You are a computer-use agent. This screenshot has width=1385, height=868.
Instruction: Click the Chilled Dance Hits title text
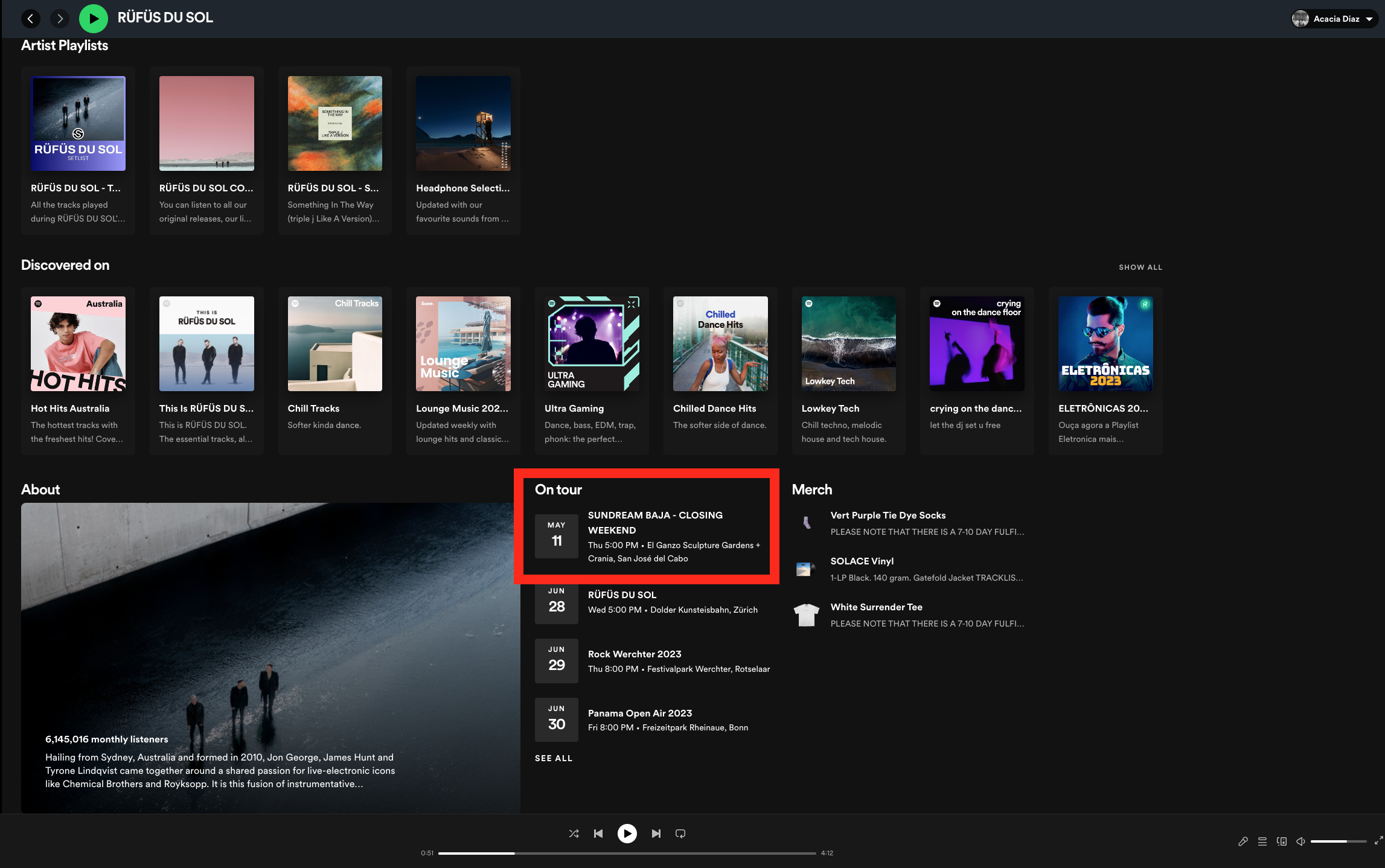click(x=714, y=409)
